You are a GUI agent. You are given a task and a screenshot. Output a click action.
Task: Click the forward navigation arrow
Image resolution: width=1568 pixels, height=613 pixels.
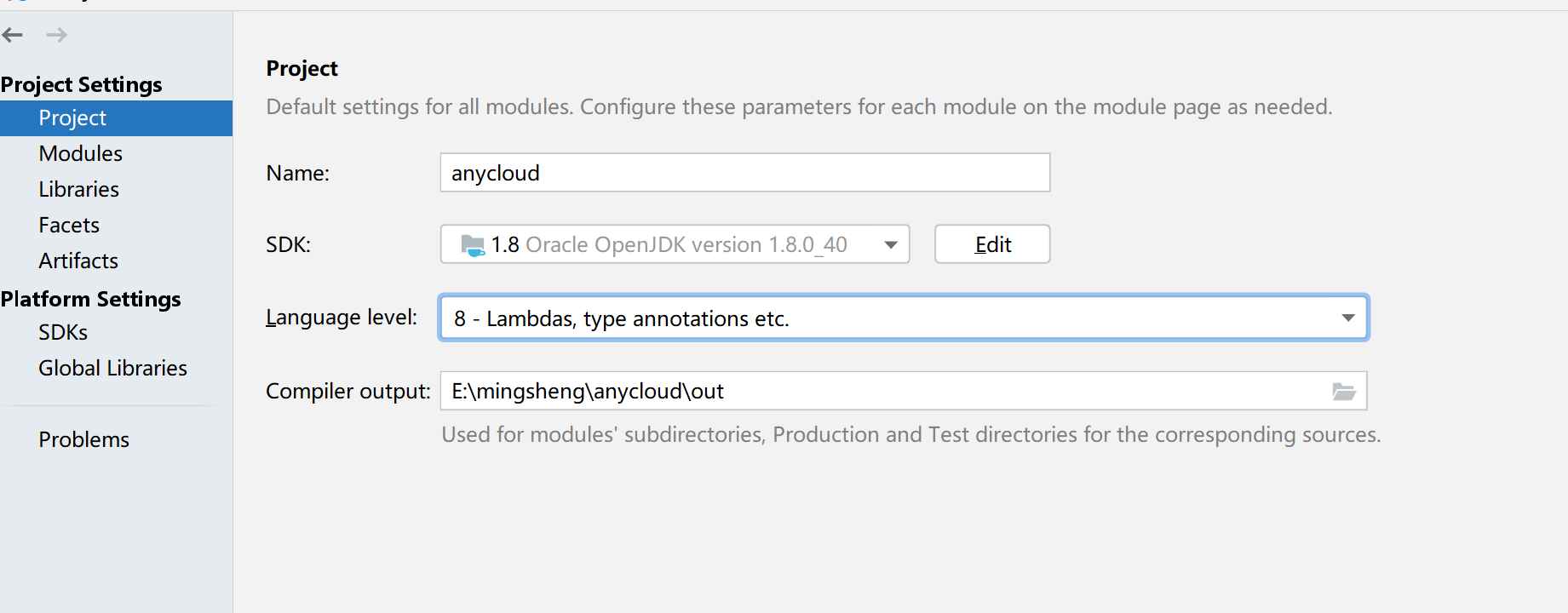click(57, 35)
